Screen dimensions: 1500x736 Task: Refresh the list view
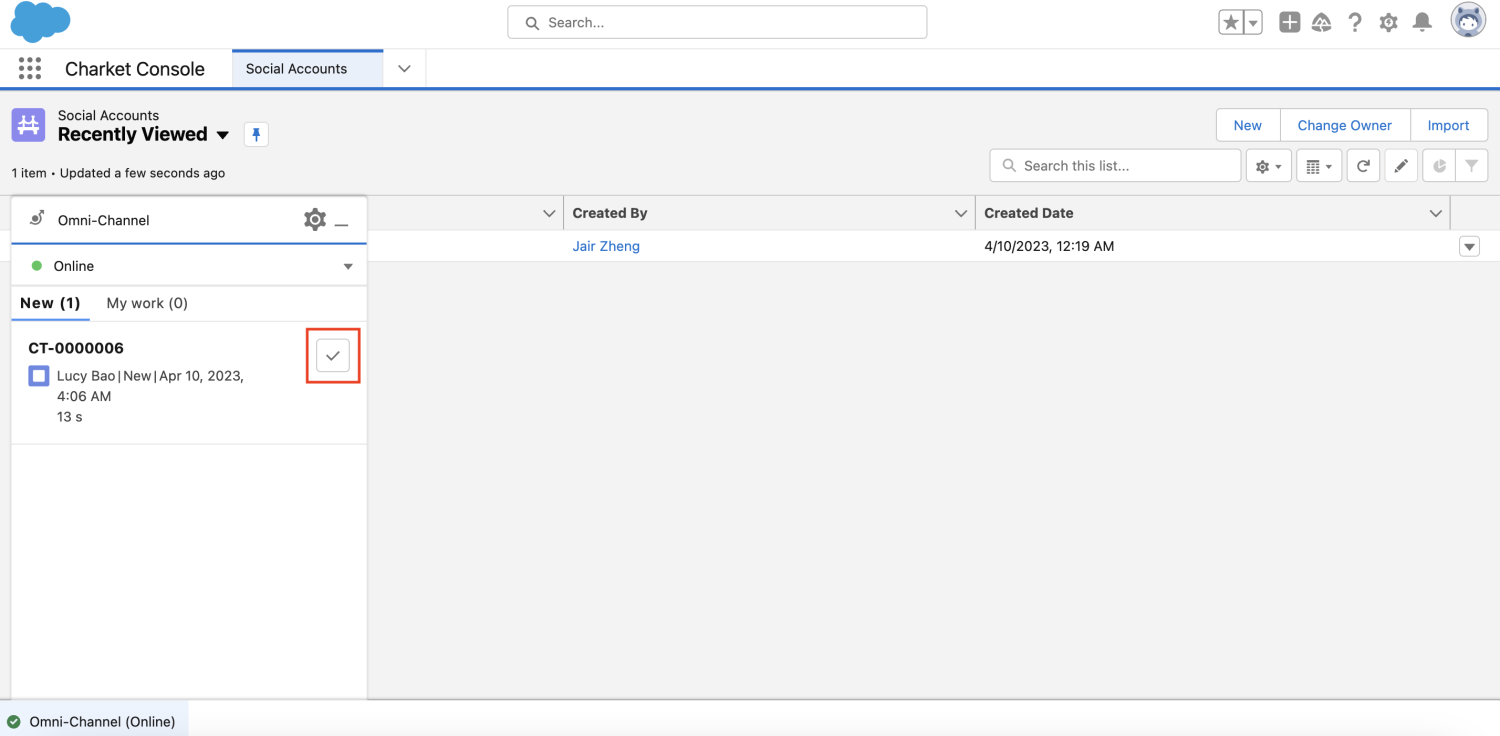1363,166
